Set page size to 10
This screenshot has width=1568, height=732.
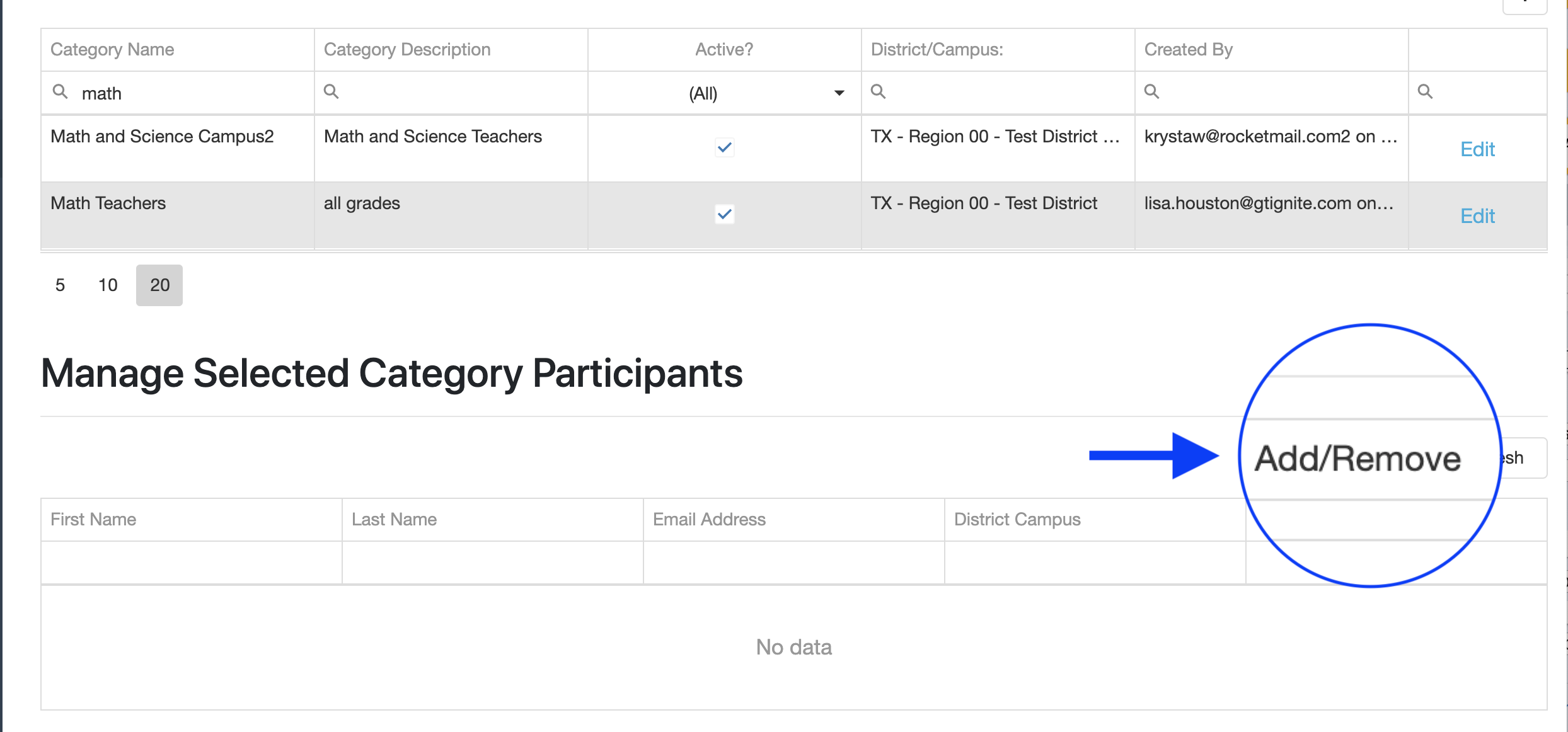pyautogui.click(x=108, y=285)
